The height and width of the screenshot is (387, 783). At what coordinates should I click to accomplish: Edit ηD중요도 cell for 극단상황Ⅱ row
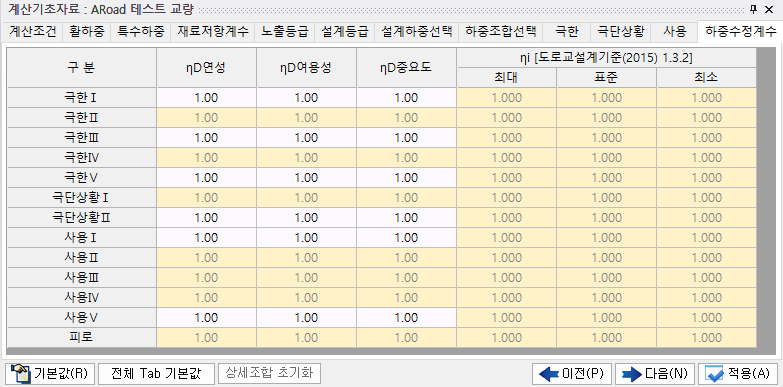[406, 218]
